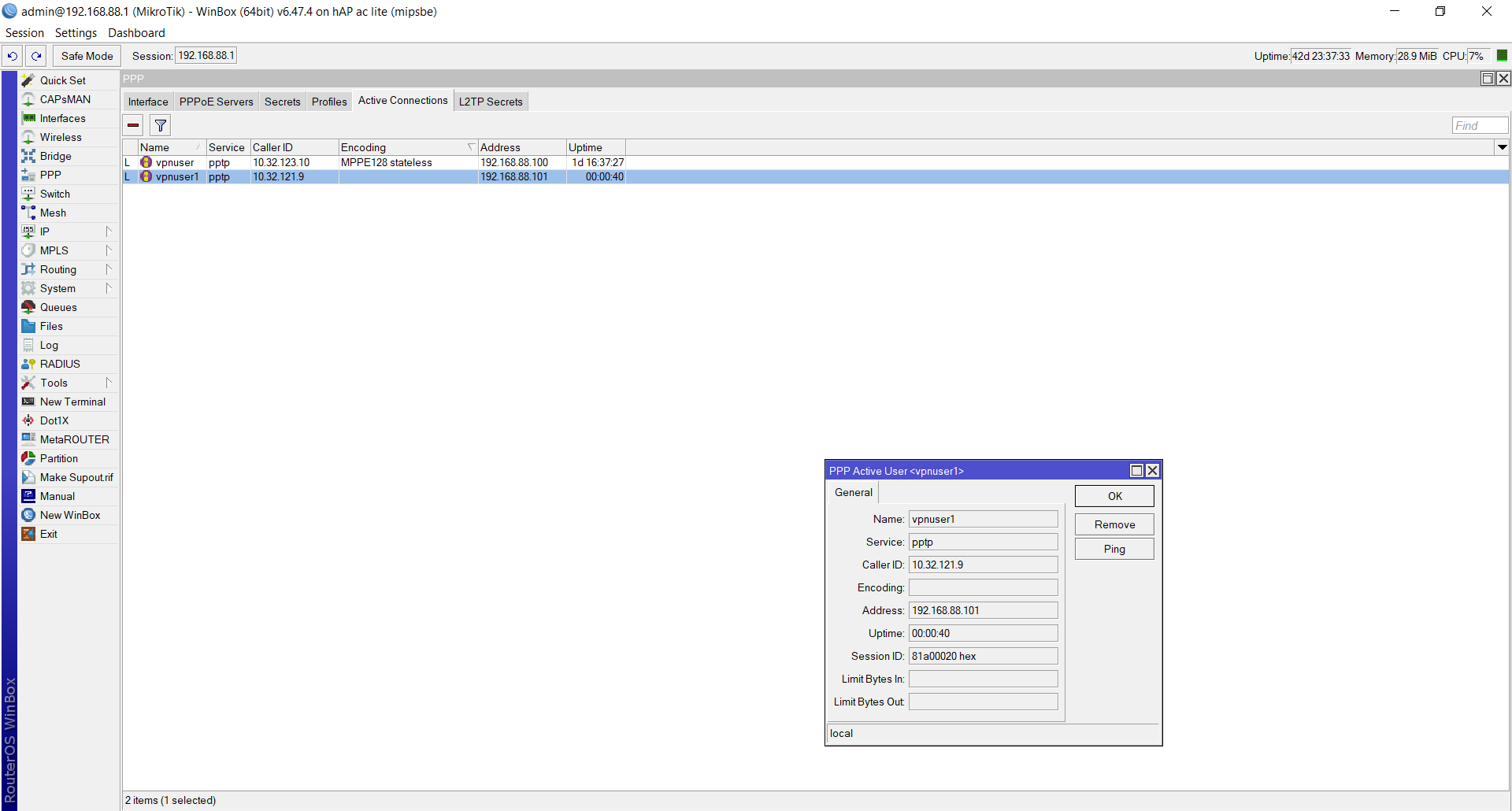Click the Address field showing 192.168.88.101 in dialog
The width and height of the screenshot is (1512, 811).
983,610
